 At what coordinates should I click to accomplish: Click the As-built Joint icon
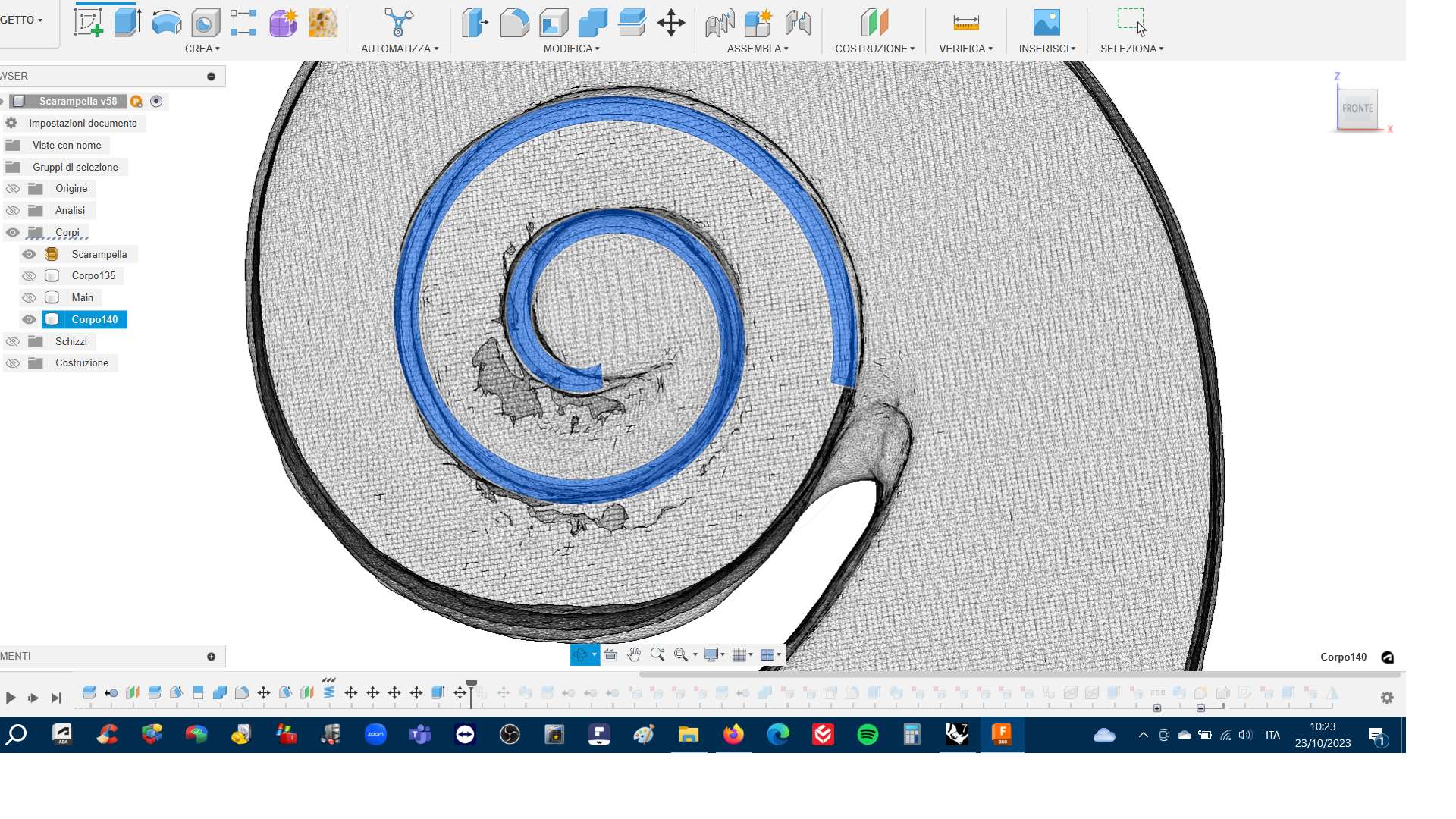pyautogui.click(x=798, y=23)
